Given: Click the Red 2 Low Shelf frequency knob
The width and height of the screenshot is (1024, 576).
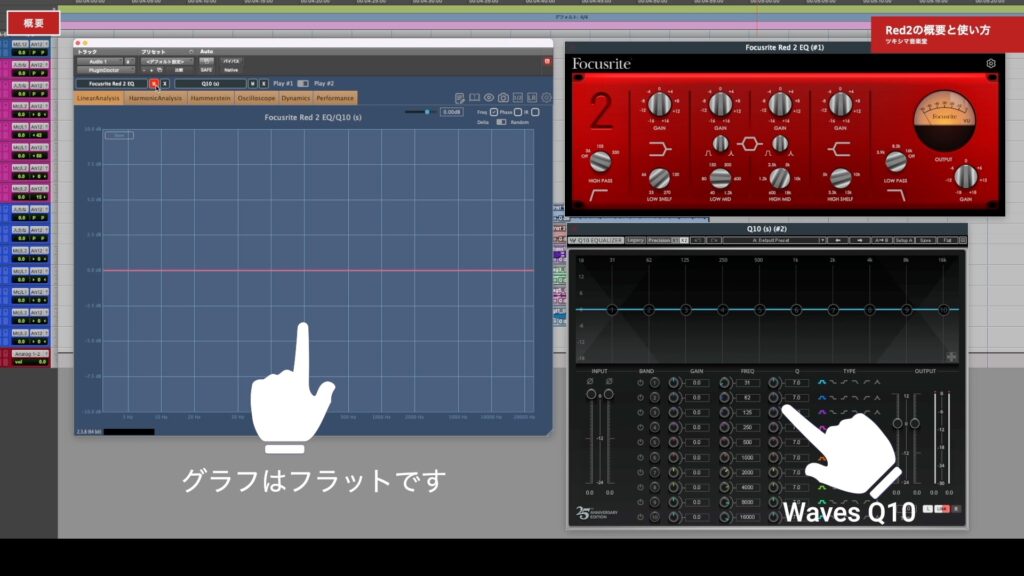Looking at the screenshot, I should (659, 178).
